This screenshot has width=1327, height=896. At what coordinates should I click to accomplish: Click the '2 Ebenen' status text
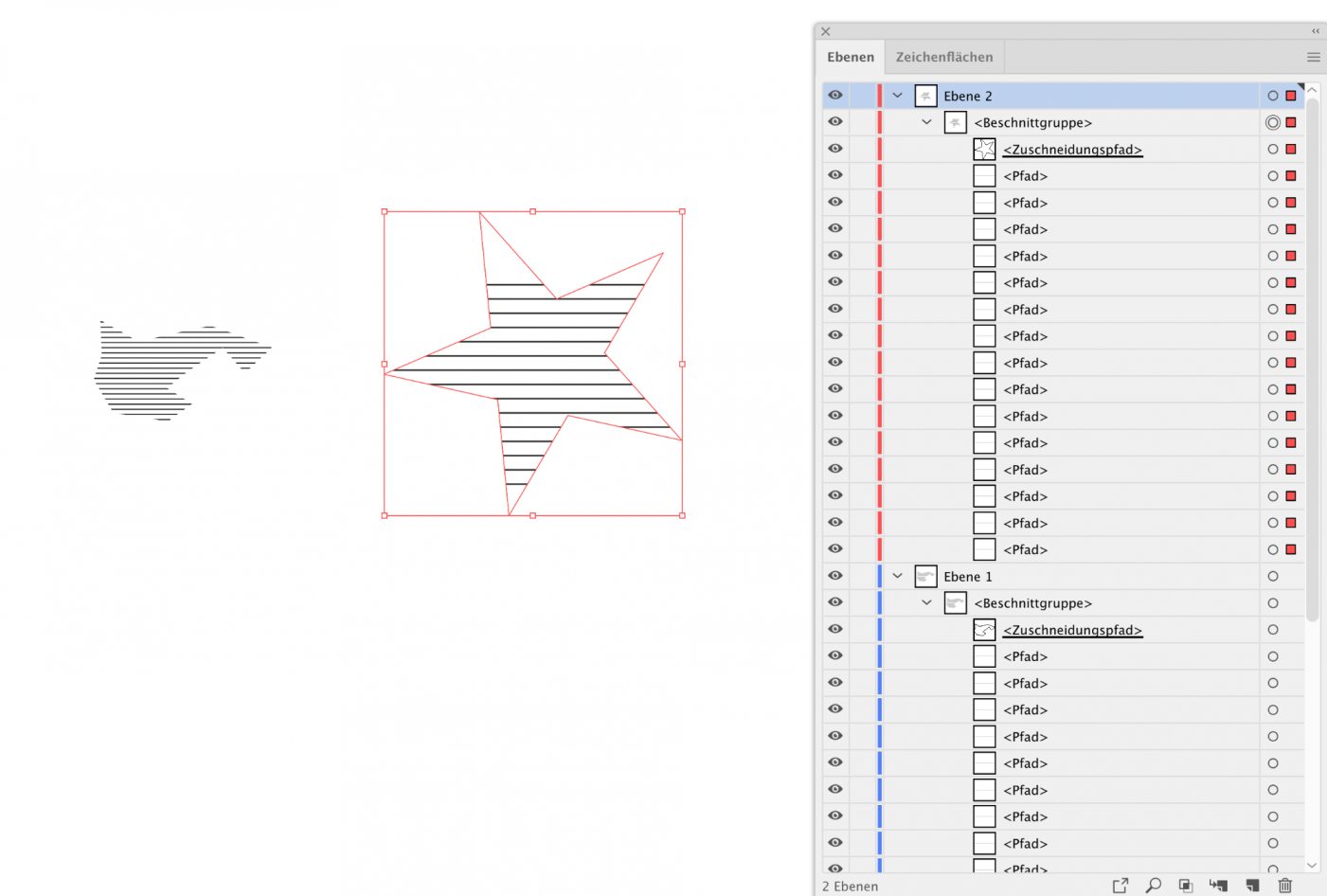[850, 887]
